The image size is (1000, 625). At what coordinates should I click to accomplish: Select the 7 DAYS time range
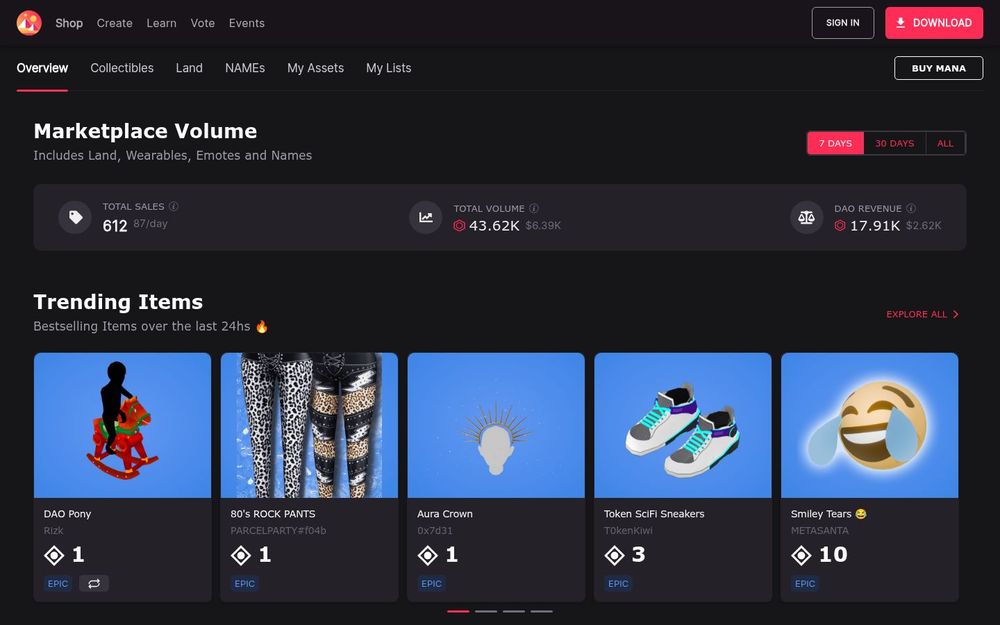[x=835, y=143]
